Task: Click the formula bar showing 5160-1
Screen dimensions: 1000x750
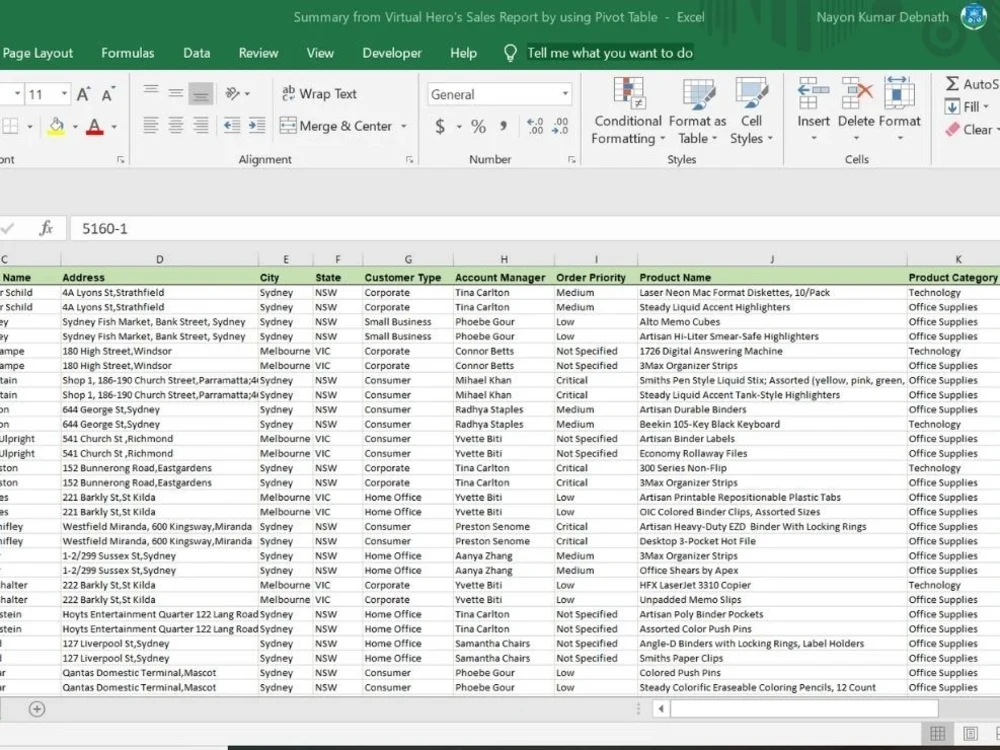Action: pos(534,228)
